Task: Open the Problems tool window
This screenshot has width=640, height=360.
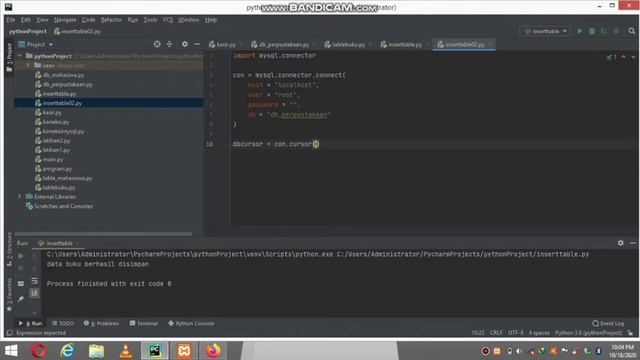Action: 101,323
